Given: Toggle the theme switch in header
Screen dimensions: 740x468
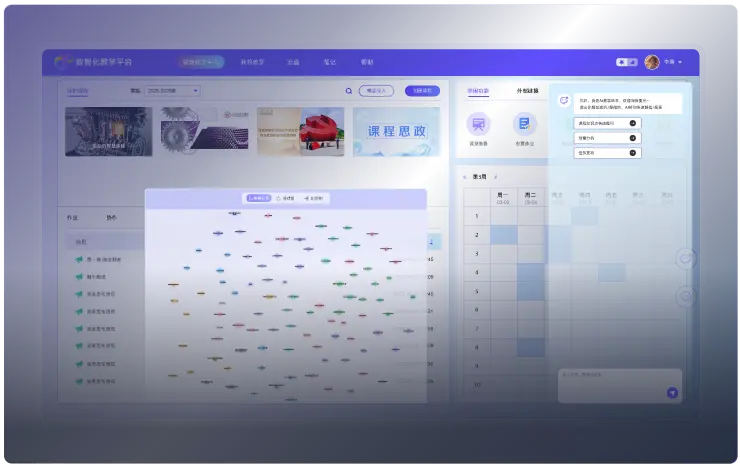Looking at the screenshot, I should tap(626, 62).
